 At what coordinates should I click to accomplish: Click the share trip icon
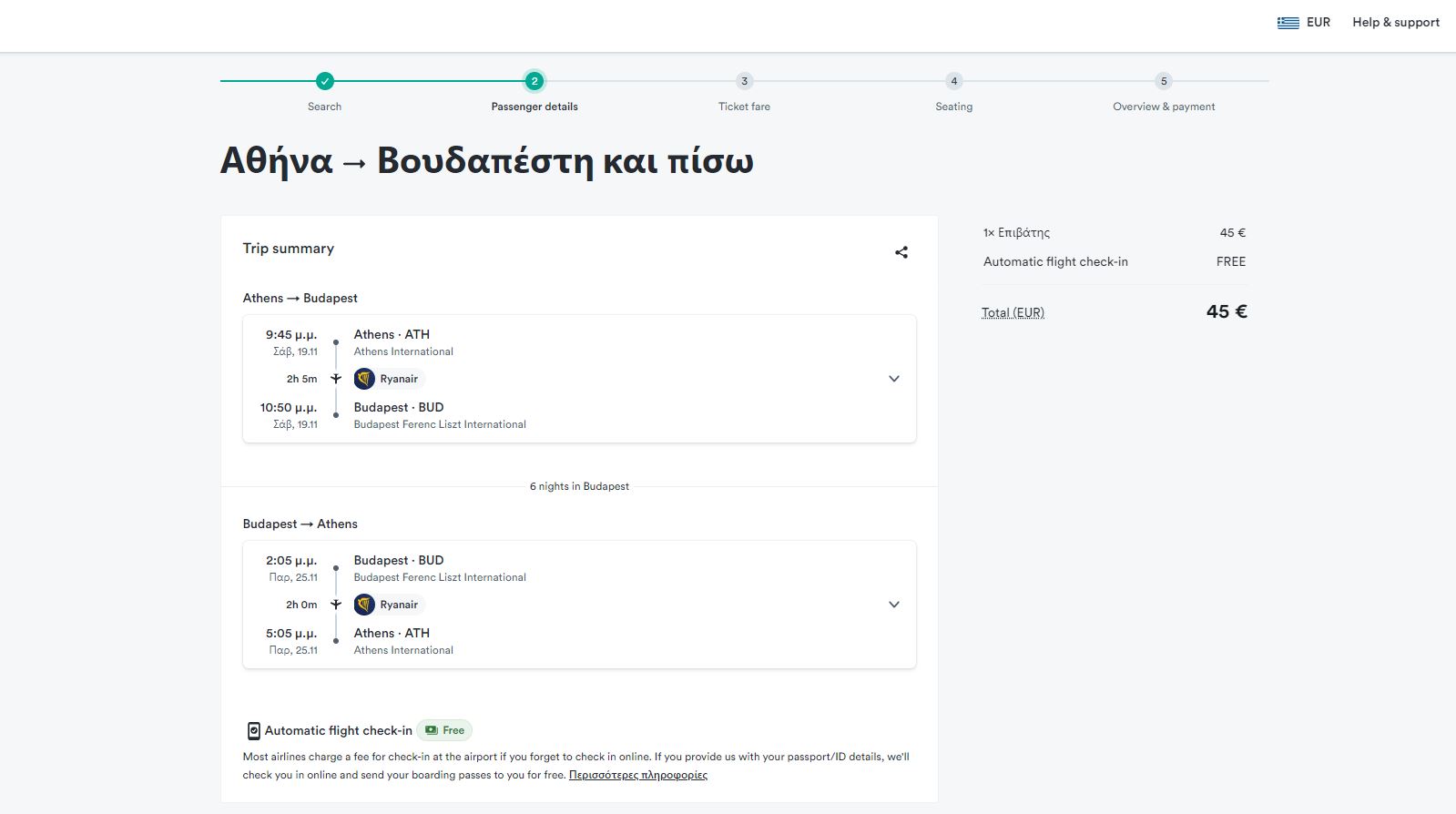click(901, 252)
